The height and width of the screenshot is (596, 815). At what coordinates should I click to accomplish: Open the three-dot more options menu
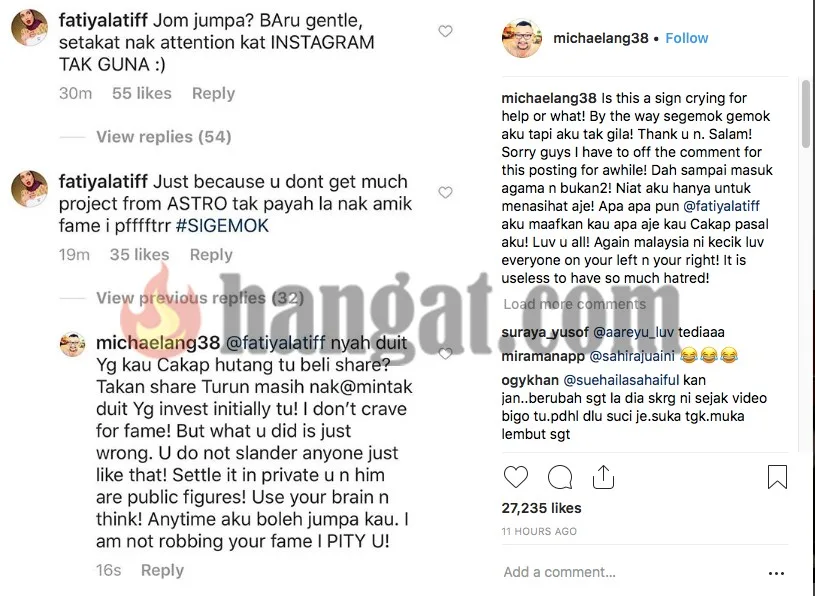[x=776, y=573]
